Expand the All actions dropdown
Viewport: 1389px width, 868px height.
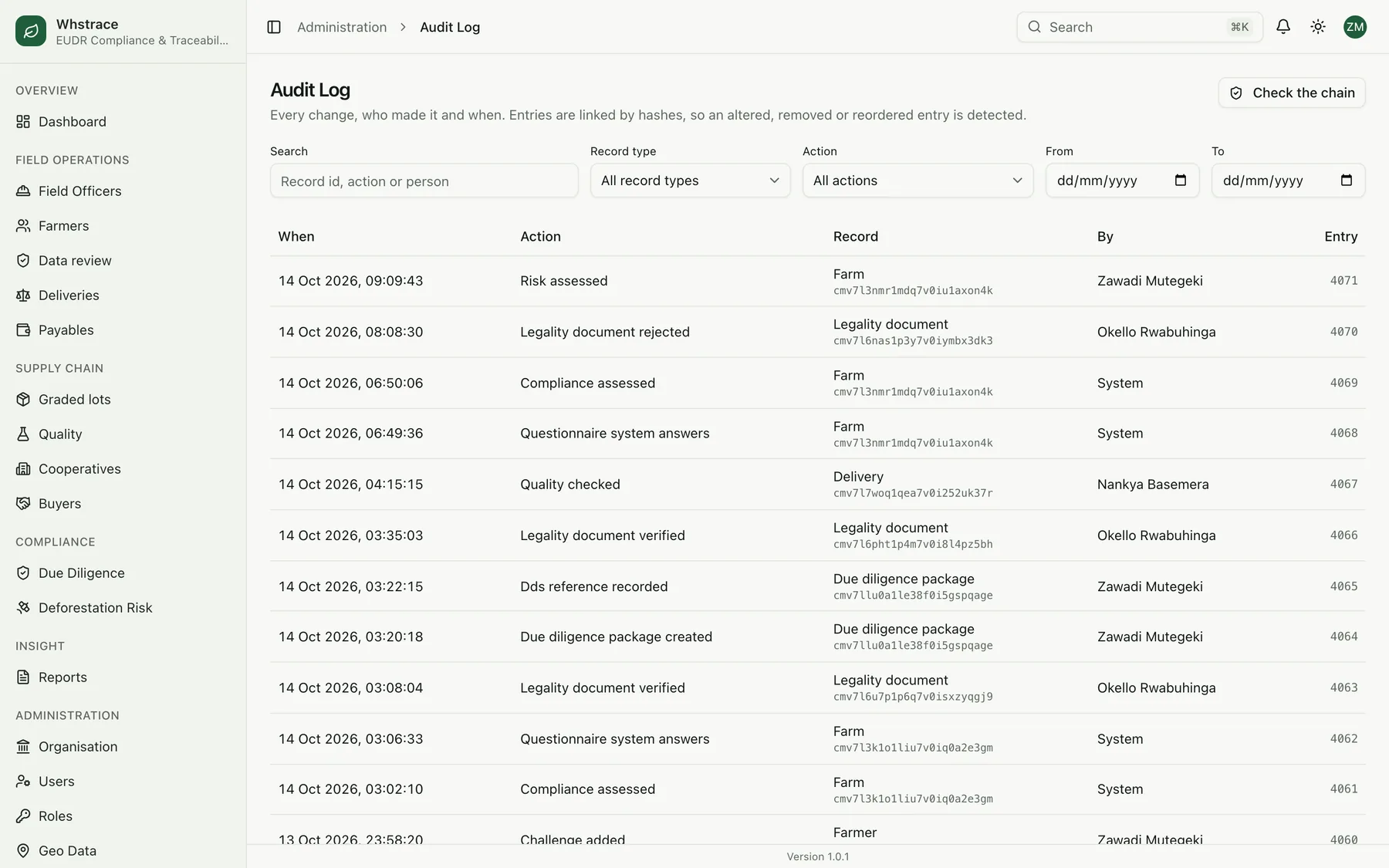(918, 180)
